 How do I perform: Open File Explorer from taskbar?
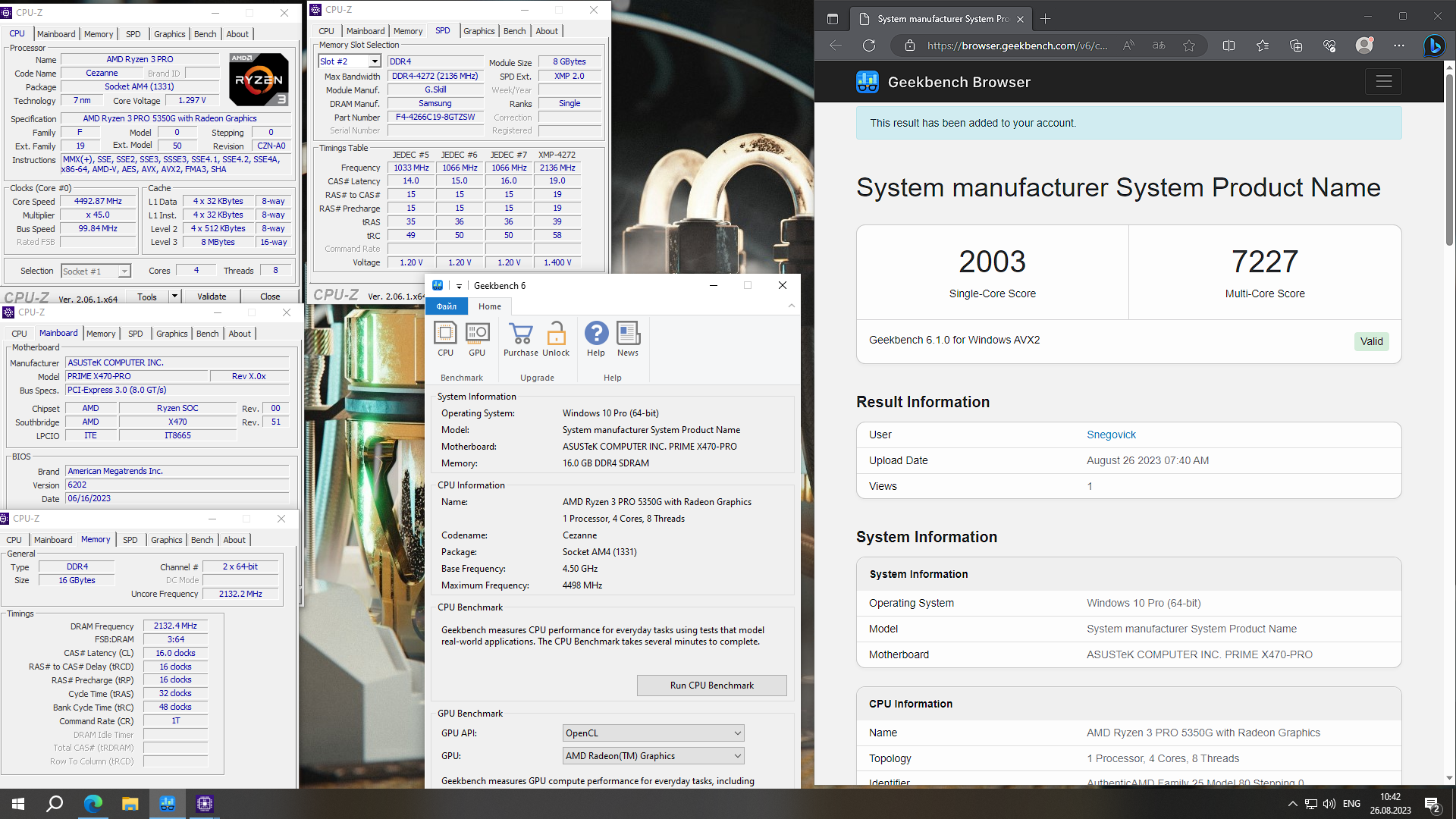coord(130,804)
